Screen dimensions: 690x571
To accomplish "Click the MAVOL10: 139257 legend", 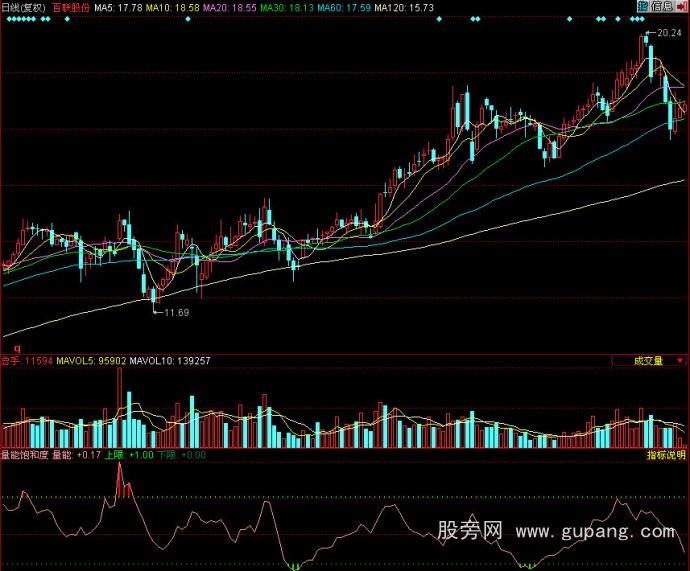I will [x=170, y=361].
